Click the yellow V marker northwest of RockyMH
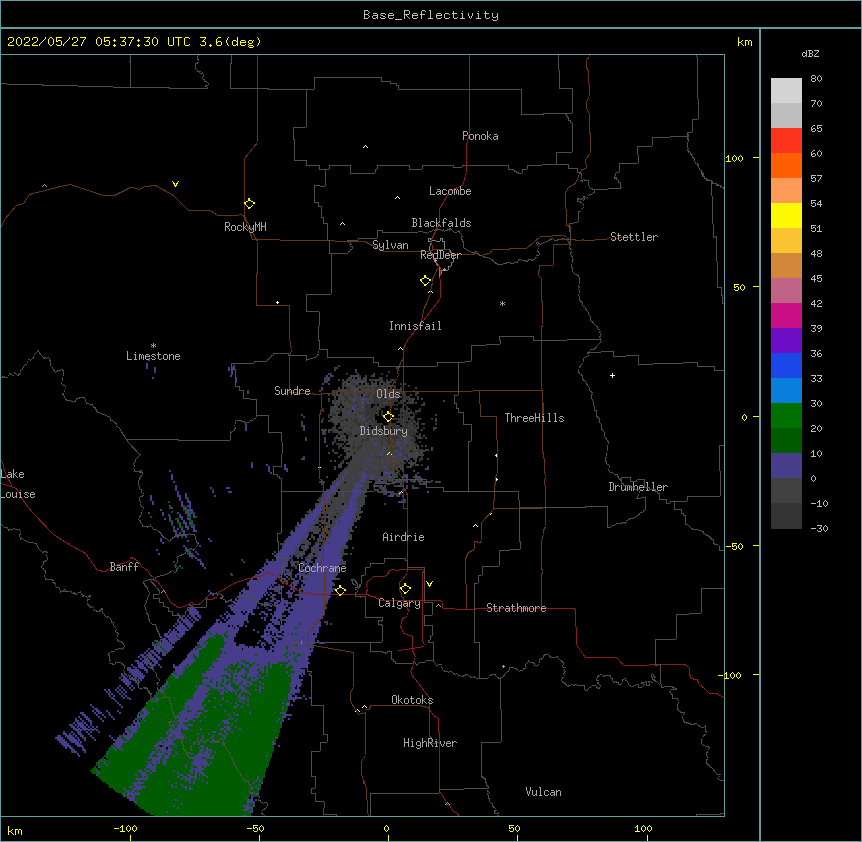862x842 pixels. click(175, 184)
